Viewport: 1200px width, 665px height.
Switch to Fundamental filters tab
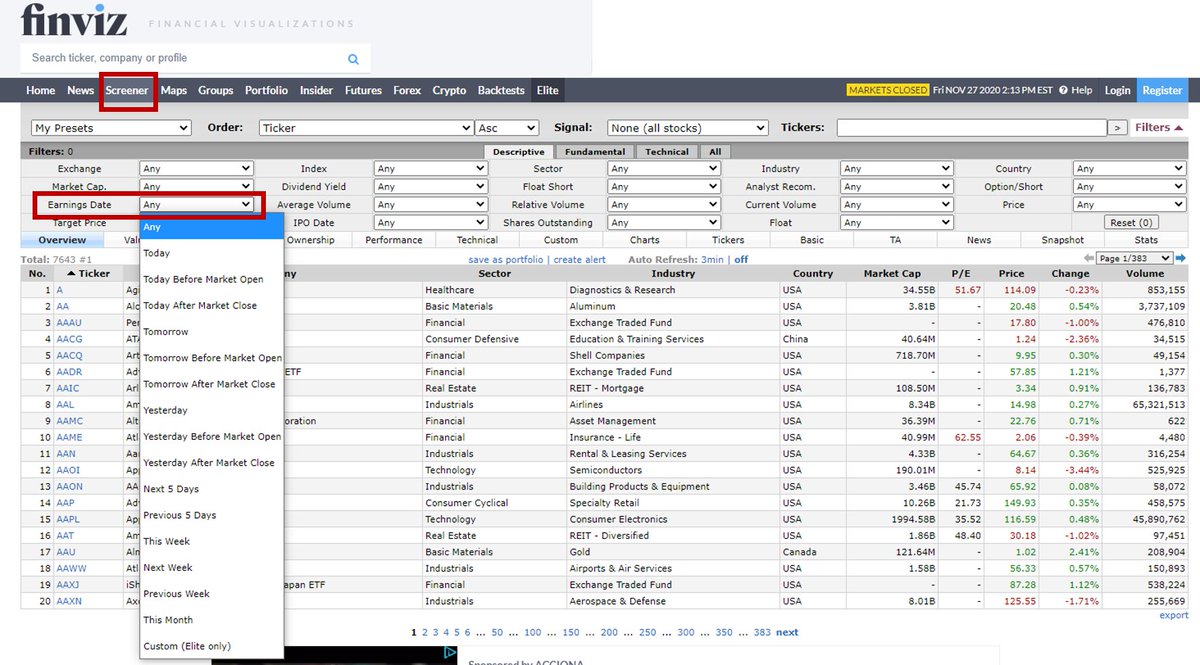pos(594,152)
